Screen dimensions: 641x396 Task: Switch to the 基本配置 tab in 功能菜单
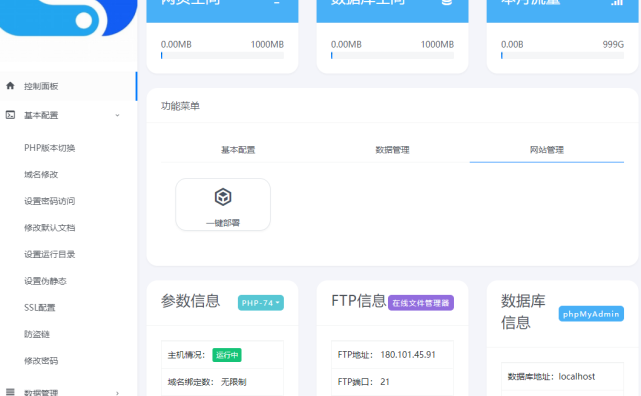point(238,150)
